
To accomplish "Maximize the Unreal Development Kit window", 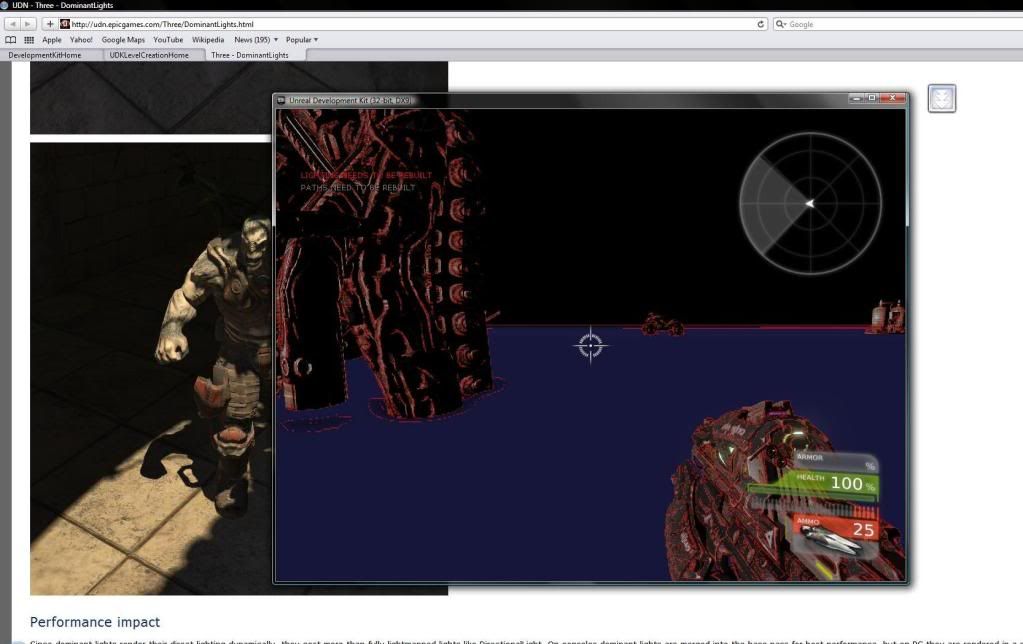I will (872, 98).
